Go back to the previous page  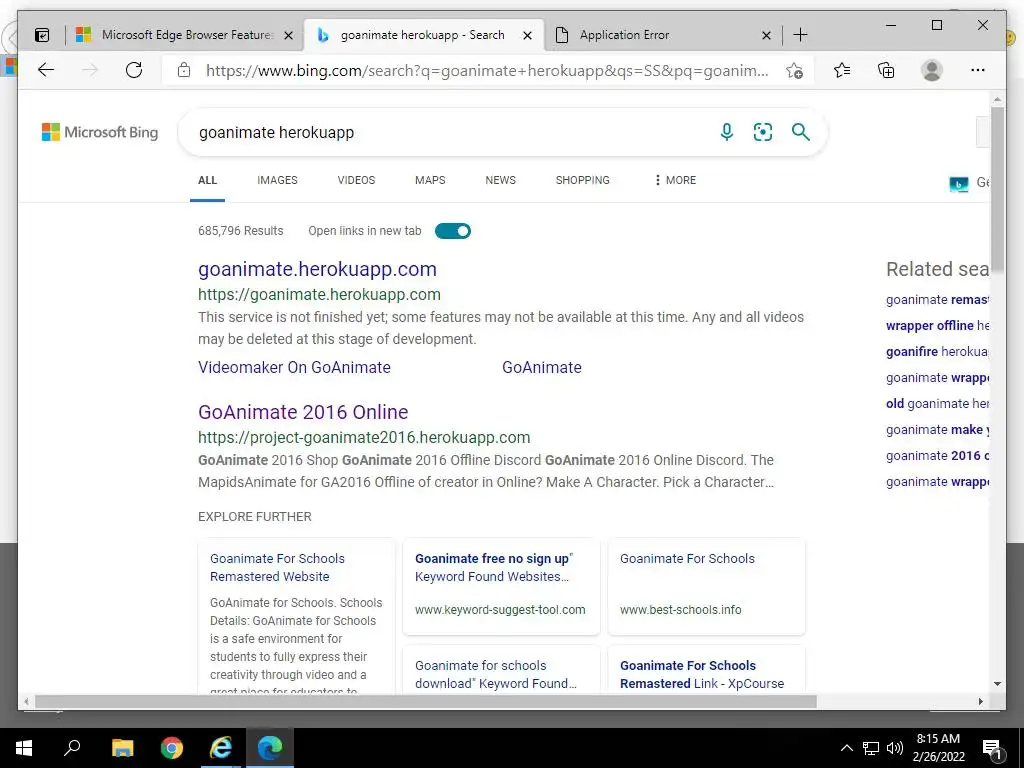46,70
